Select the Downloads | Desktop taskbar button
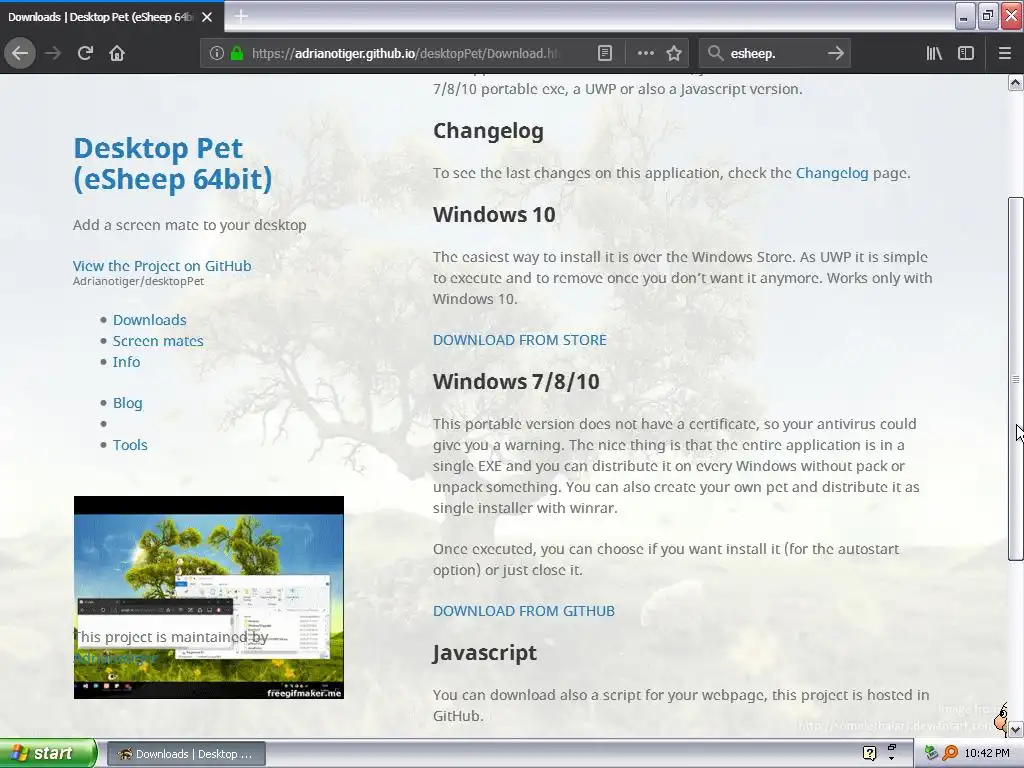The height and width of the screenshot is (768, 1024). 185,754
